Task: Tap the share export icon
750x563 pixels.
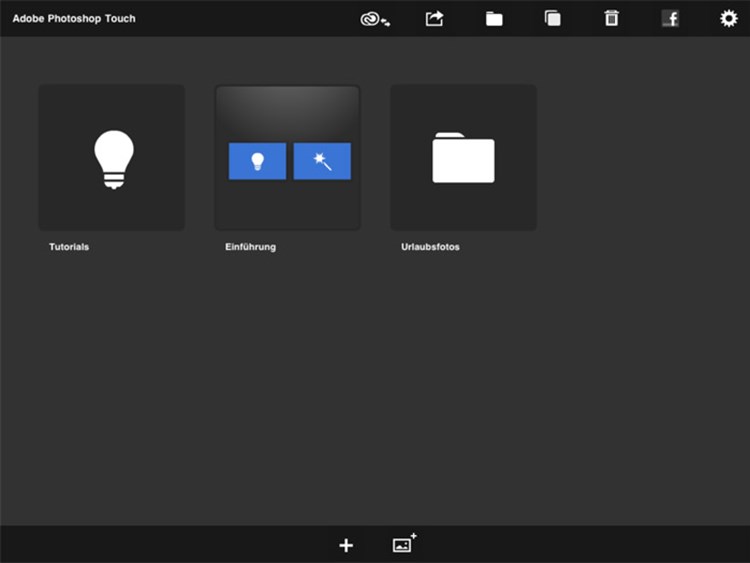Action: [x=434, y=19]
